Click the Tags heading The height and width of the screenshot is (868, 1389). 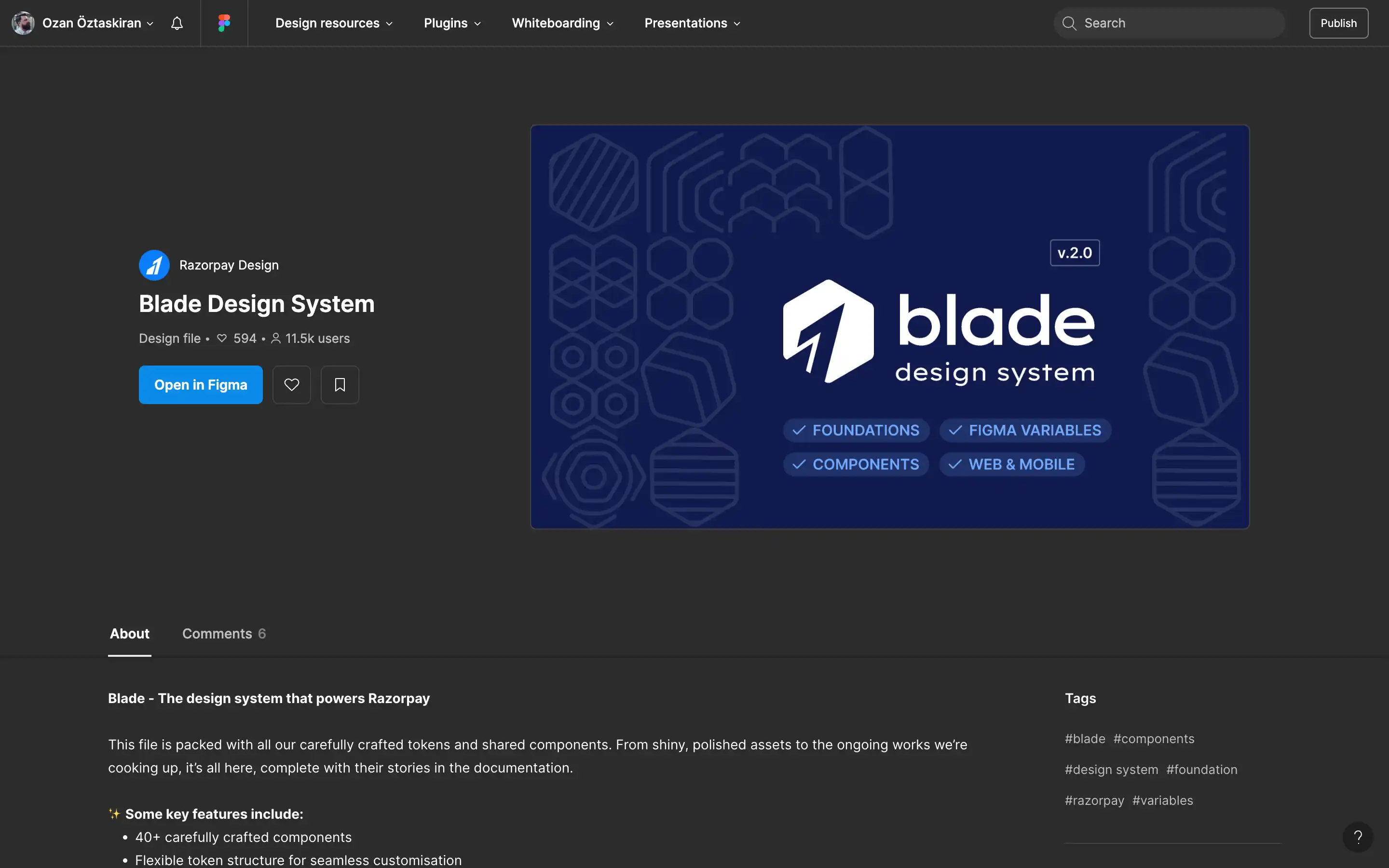[1080, 698]
